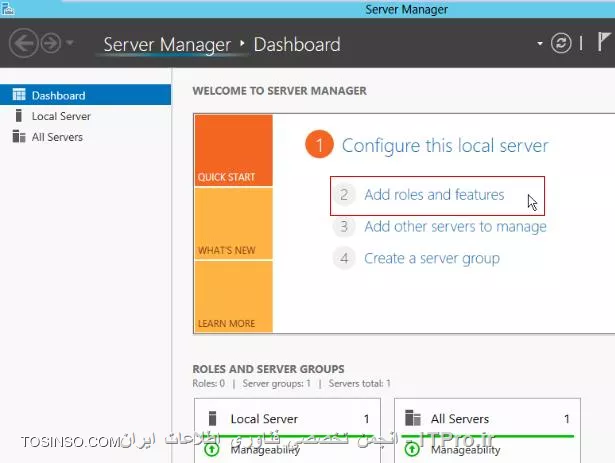The width and height of the screenshot is (615, 463).
Task: Open the QUICK START tile
Action: tap(233, 150)
